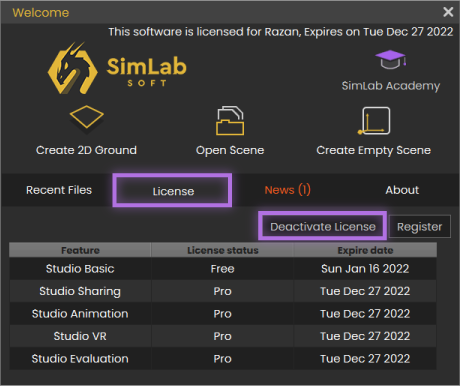Click the Create Empty Scene label

point(373,150)
